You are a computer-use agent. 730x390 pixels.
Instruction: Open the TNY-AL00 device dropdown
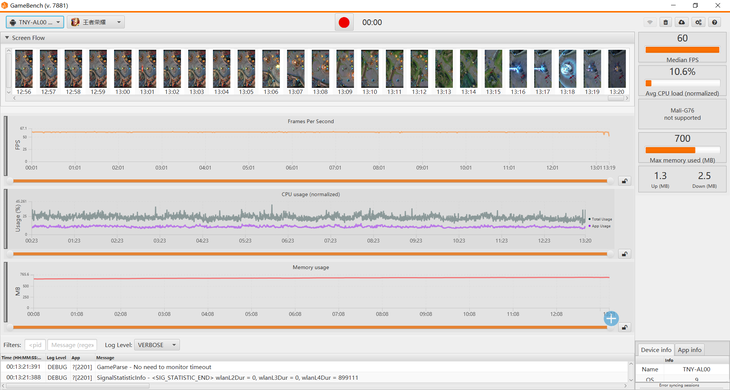point(35,22)
